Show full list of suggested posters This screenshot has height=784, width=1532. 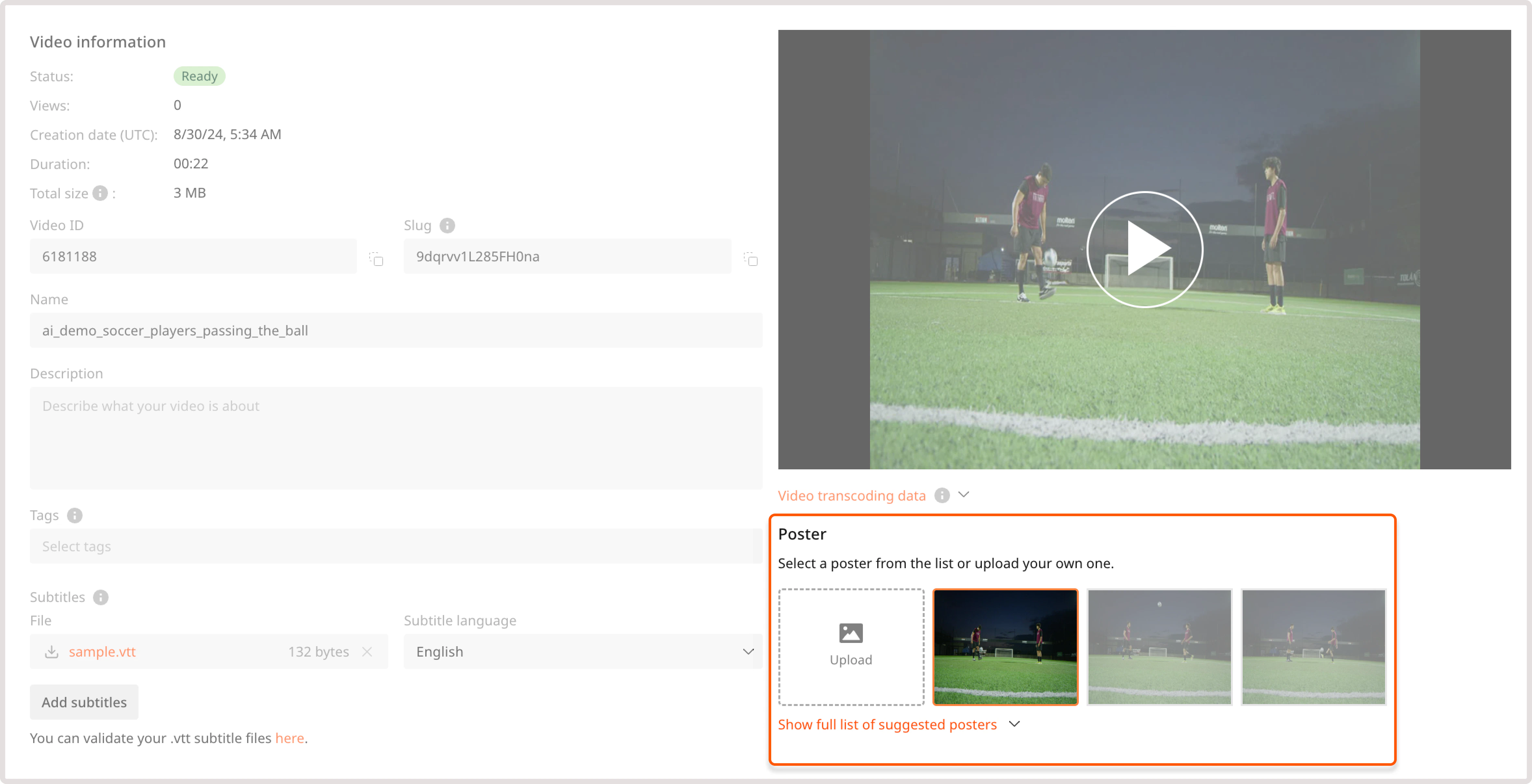[x=887, y=725]
